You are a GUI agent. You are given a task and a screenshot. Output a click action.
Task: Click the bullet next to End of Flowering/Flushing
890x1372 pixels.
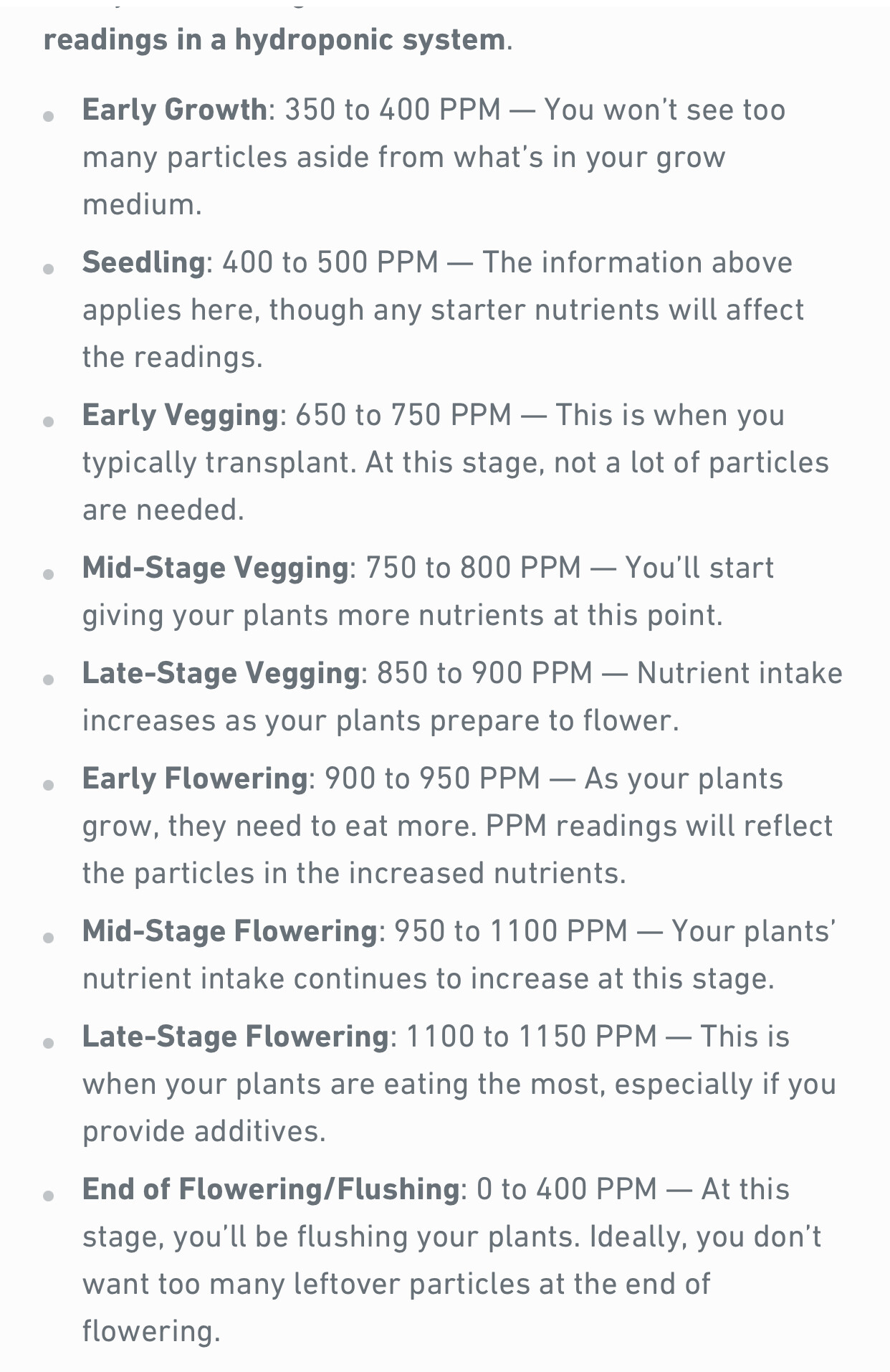(49, 1196)
